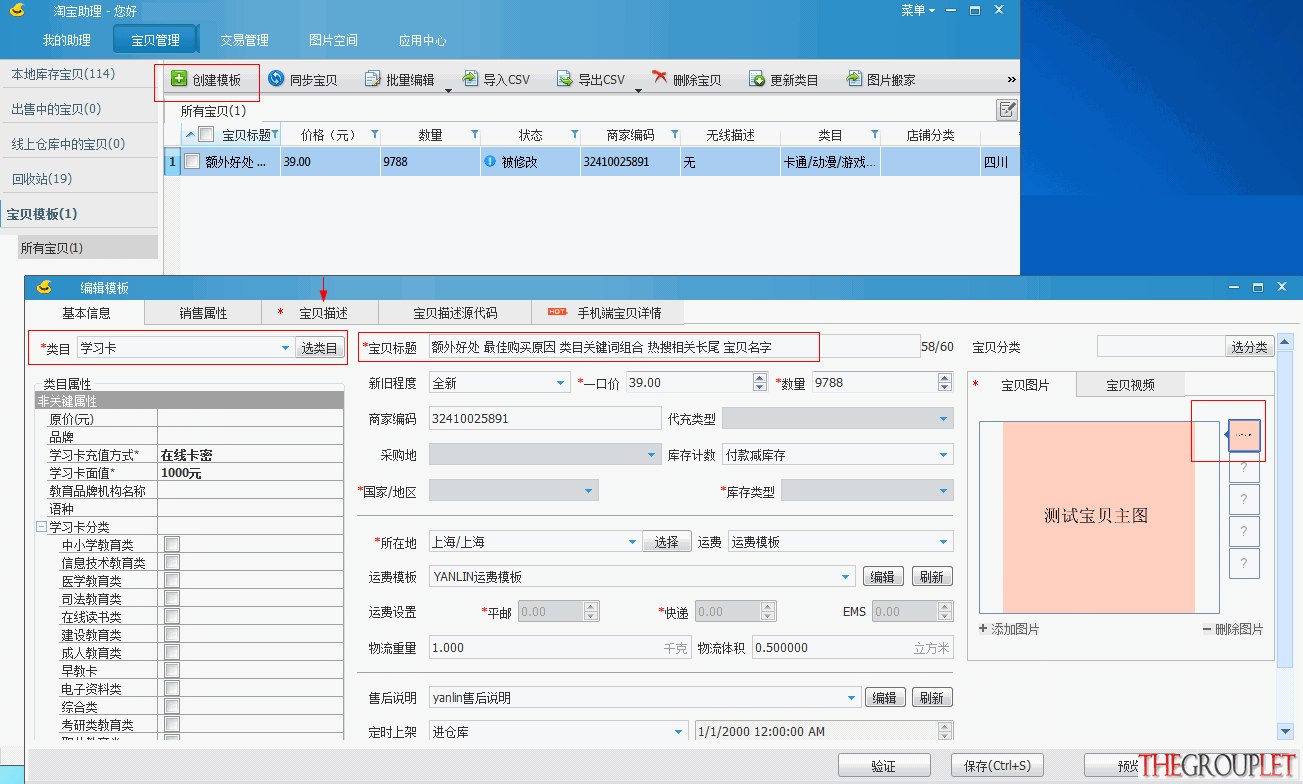1303x784 pixels.
Task: Open the 类目 学习卡 dropdown
Action: (x=285, y=348)
